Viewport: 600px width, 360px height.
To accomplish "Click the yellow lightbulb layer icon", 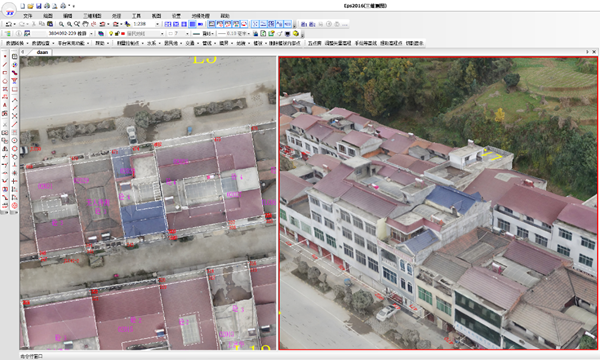I will (x=111, y=34).
